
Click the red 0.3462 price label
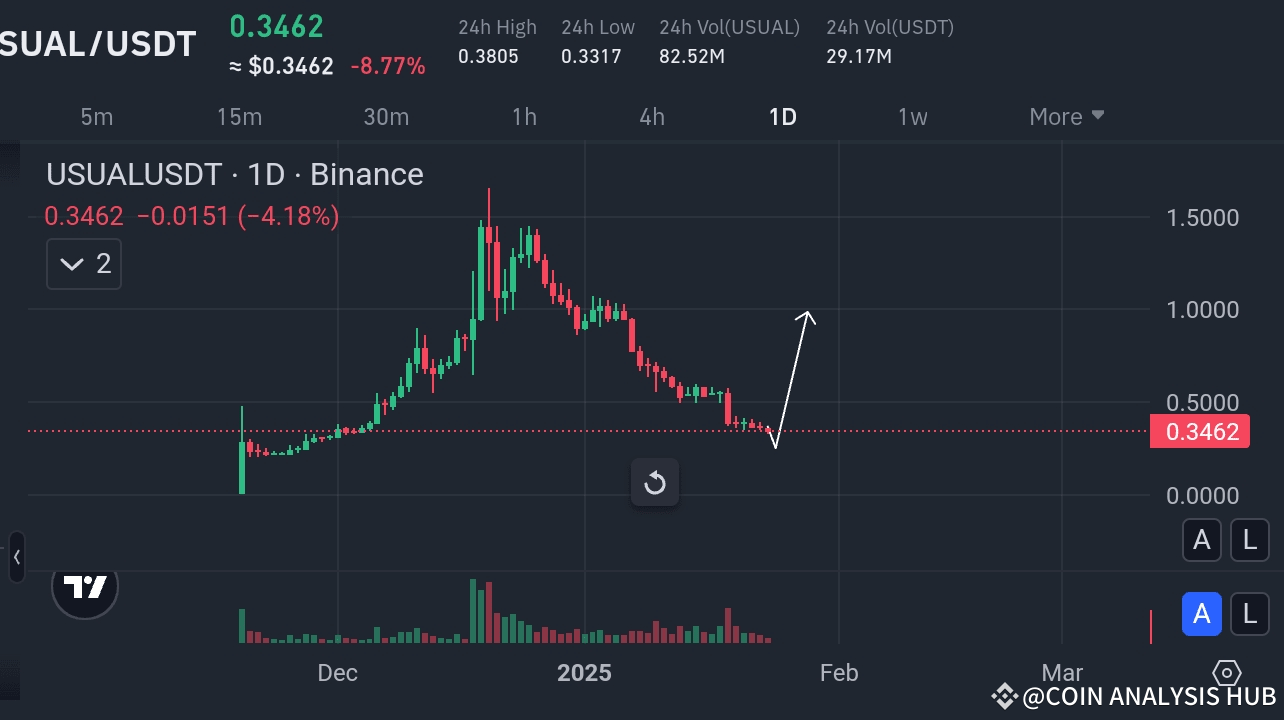[x=1200, y=431]
